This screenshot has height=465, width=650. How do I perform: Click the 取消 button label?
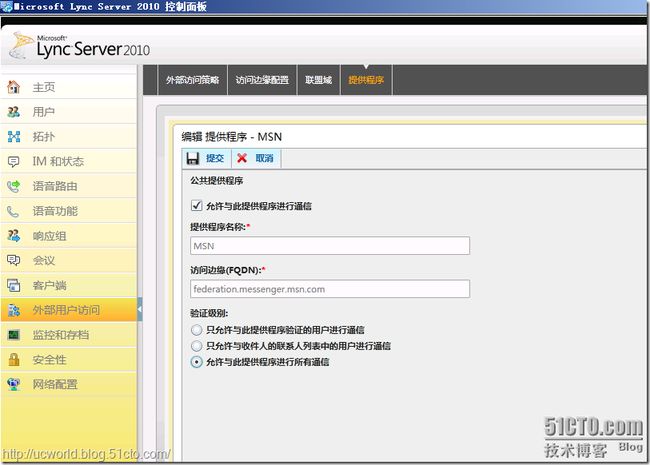coord(264,158)
